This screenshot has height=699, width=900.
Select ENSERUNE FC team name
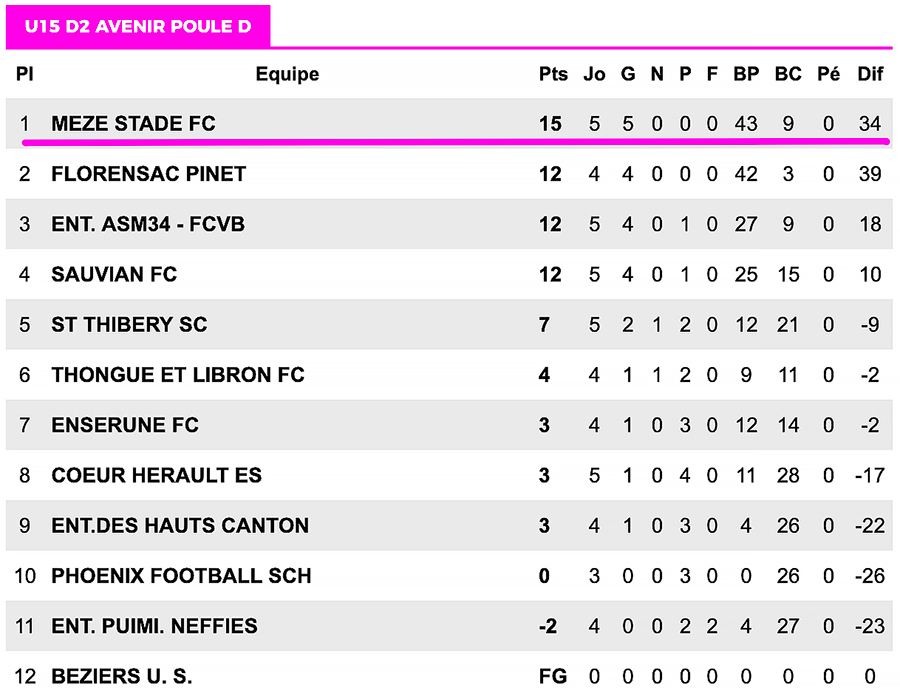pos(125,425)
